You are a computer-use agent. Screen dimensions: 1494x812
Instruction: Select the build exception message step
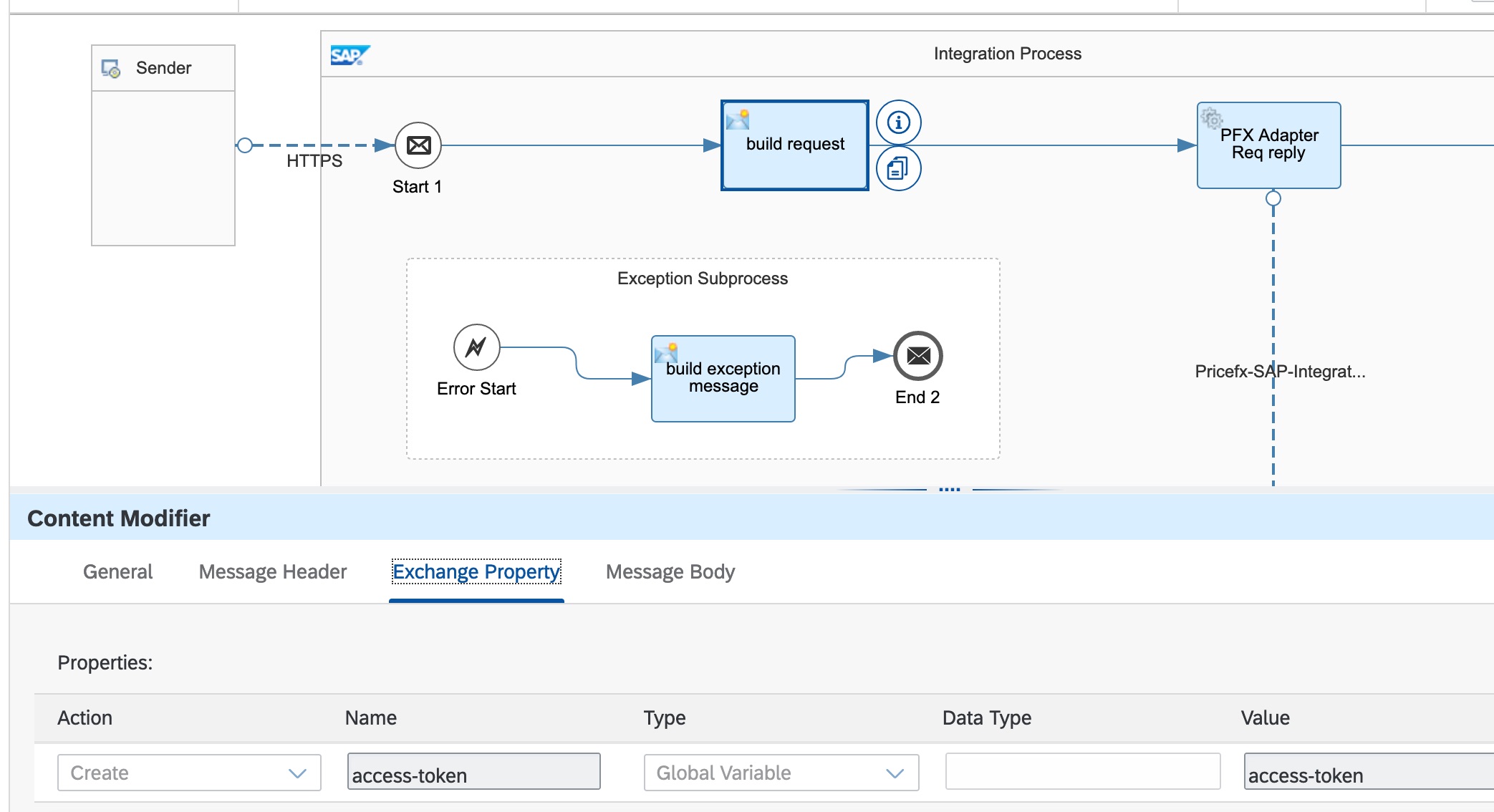coord(723,379)
